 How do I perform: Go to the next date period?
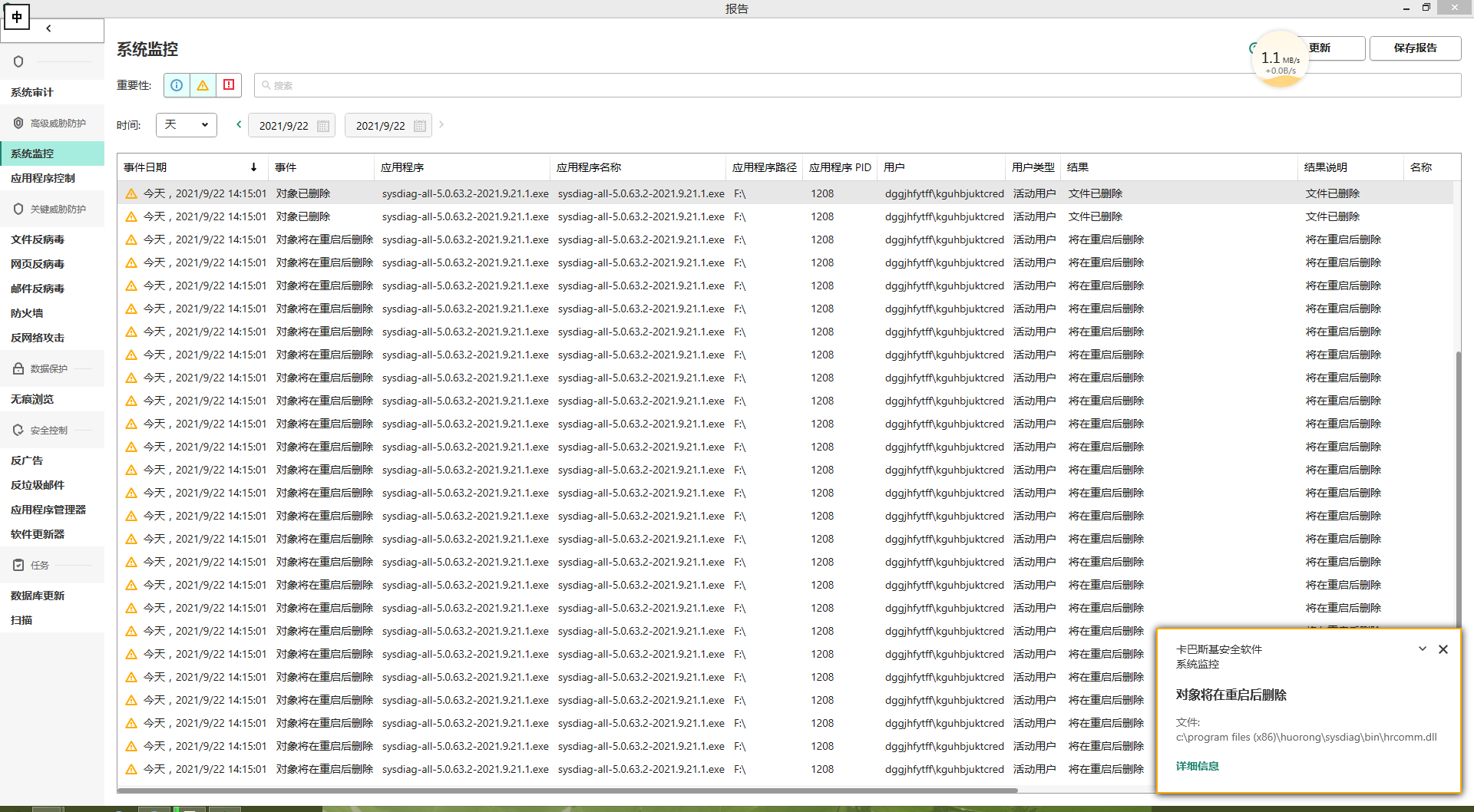pos(441,124)
